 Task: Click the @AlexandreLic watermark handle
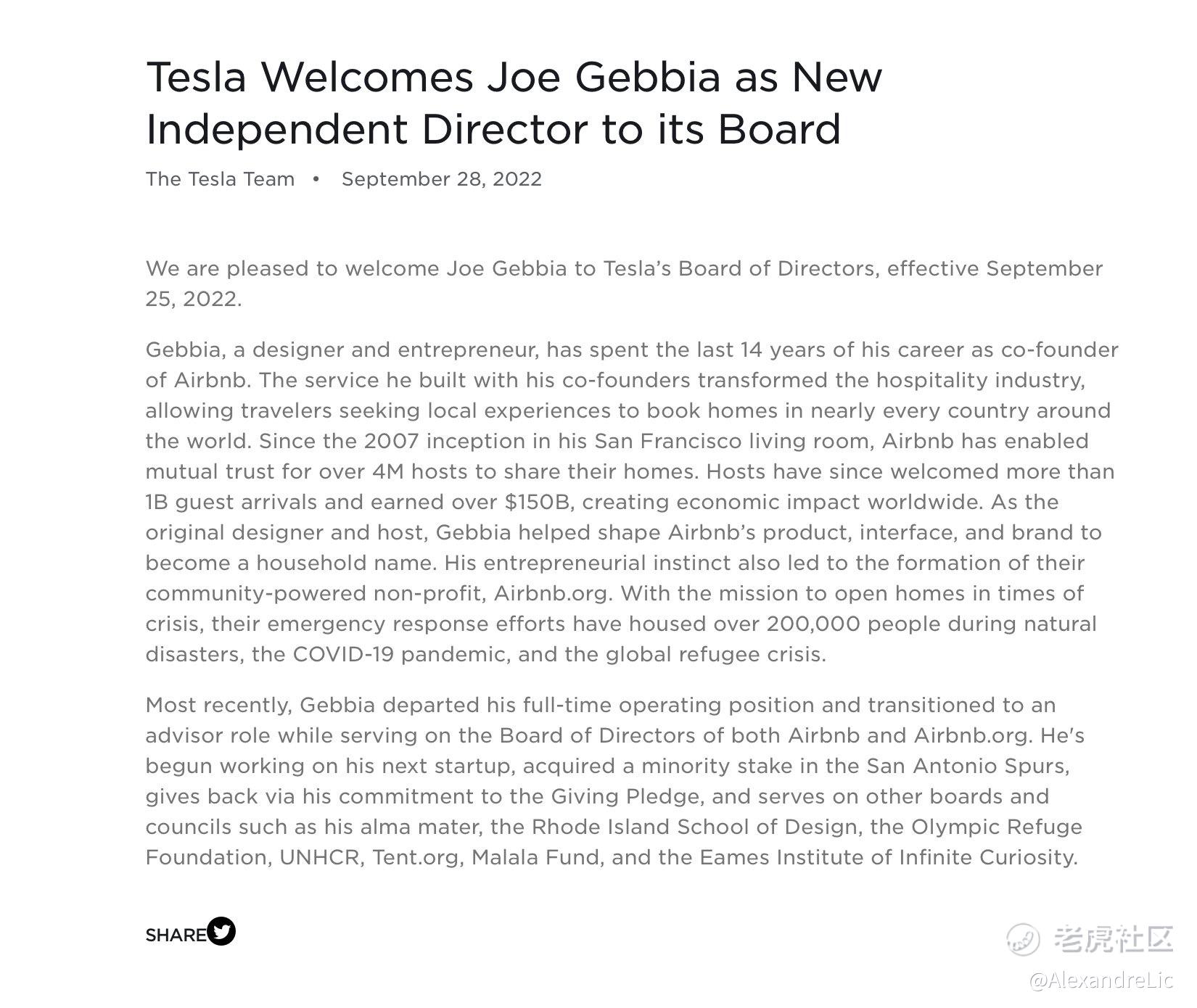click(x=1101, y=981)
